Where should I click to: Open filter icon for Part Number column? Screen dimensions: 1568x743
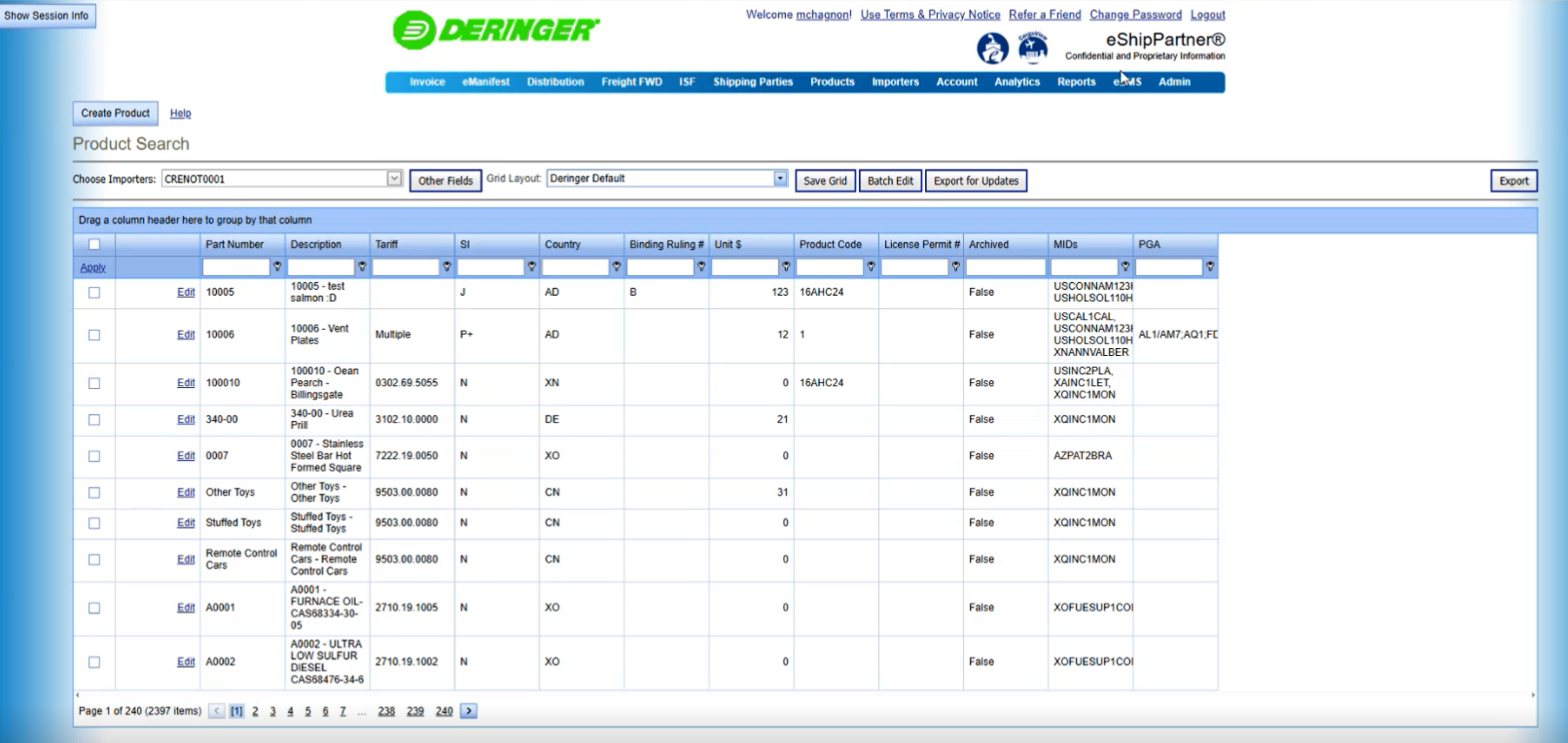(277, 266)
